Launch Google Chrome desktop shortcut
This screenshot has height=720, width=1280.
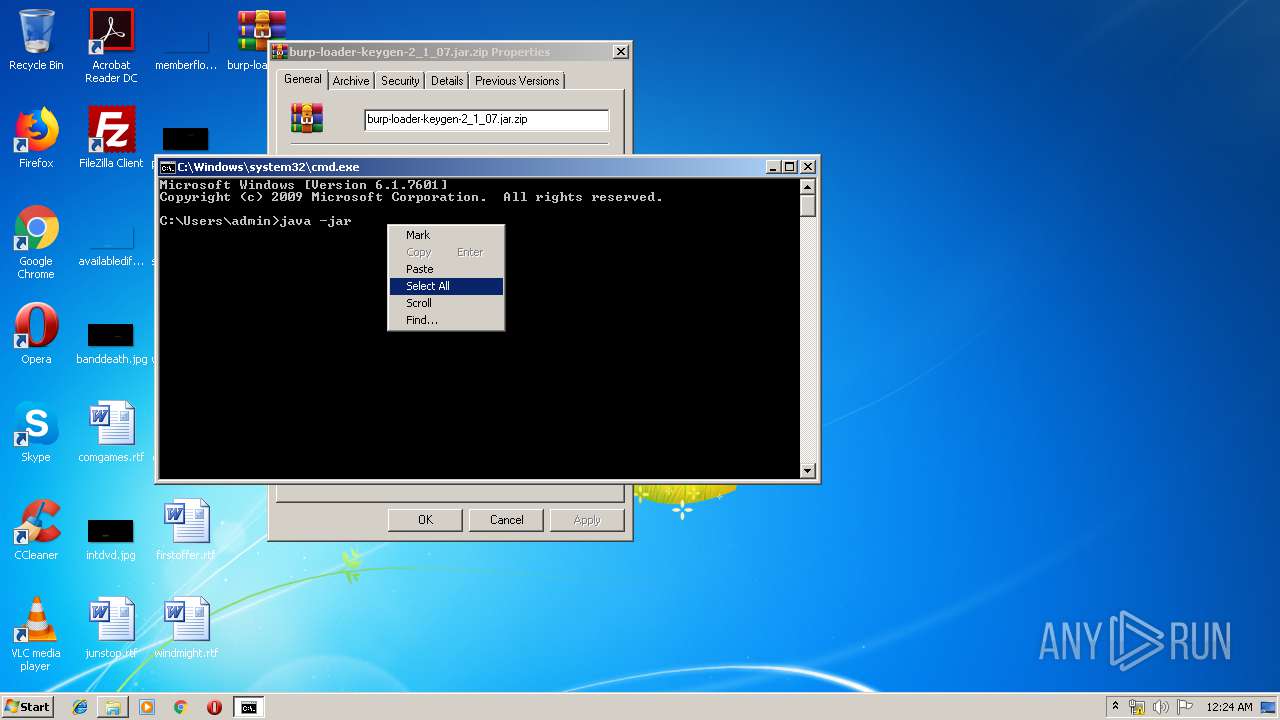point(36,242)
